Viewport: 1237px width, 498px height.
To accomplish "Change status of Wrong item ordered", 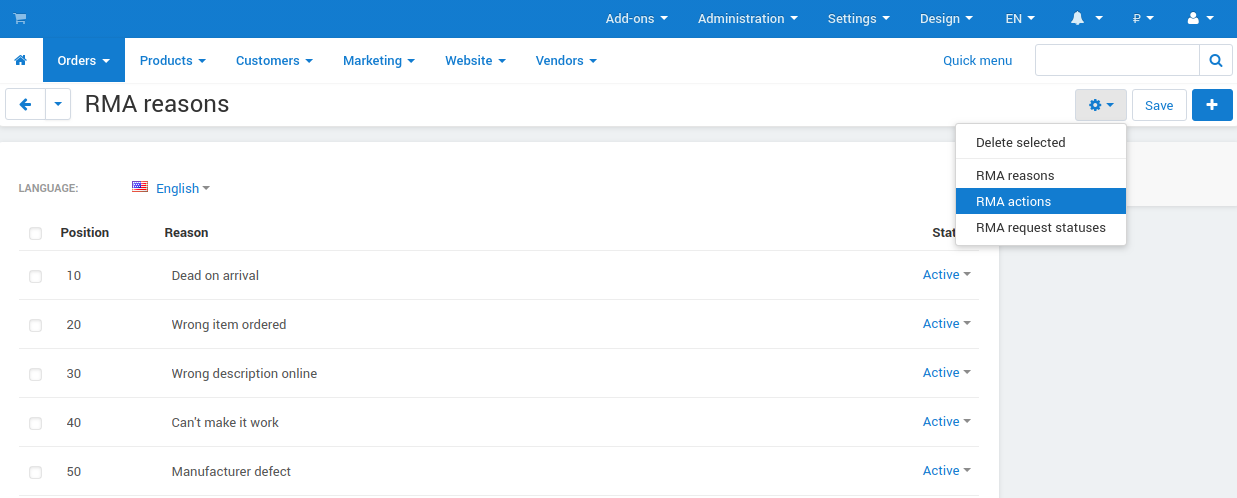I will (947, 324).
